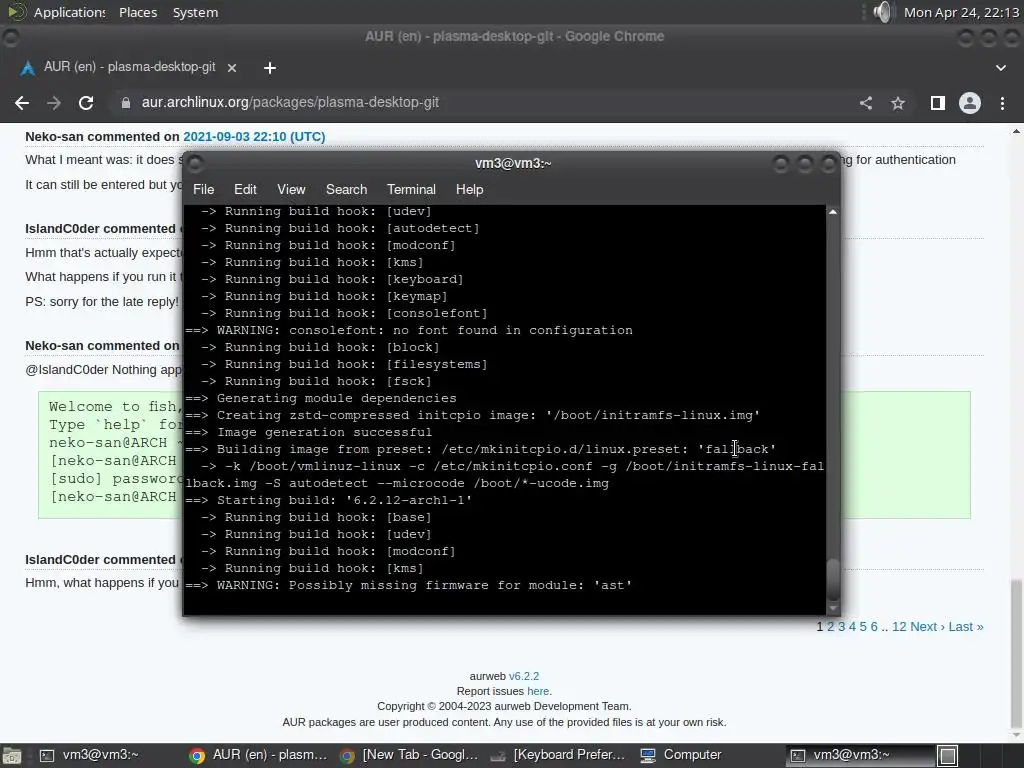
Task: Go to comments page 5
Action: [863, 627]
